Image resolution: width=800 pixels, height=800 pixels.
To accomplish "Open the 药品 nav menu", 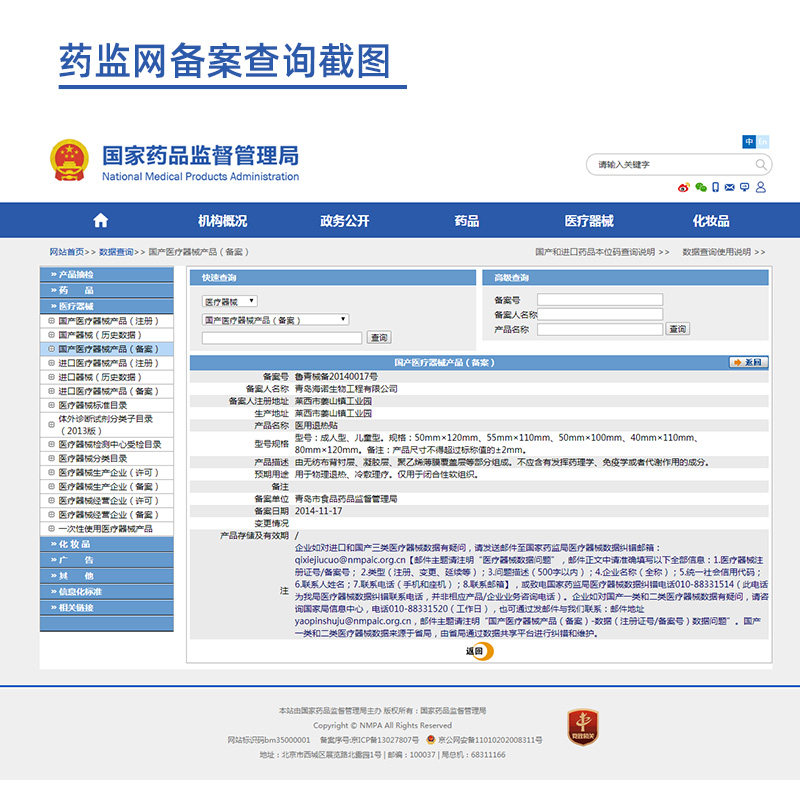I will [x=467, y=220].
